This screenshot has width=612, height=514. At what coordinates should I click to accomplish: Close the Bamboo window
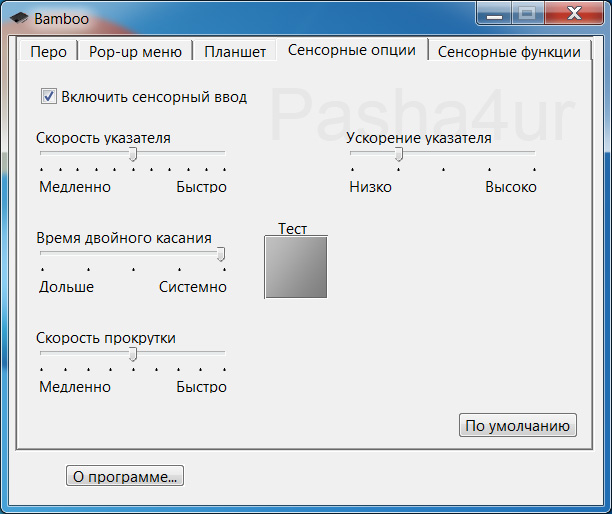point(574,14)
